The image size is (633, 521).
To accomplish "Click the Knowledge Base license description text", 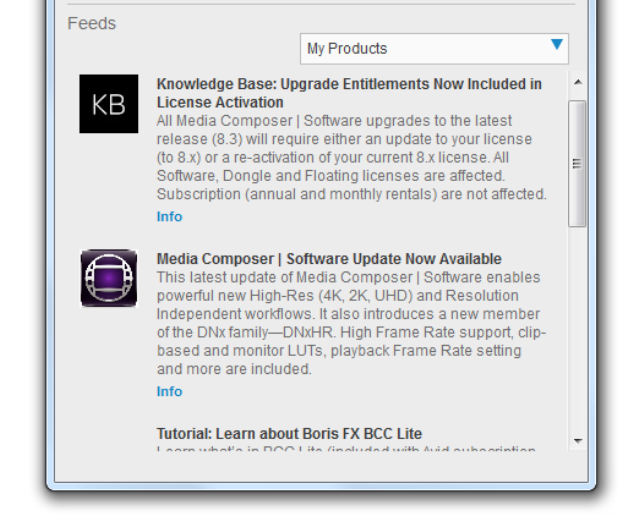I will 351,157.
